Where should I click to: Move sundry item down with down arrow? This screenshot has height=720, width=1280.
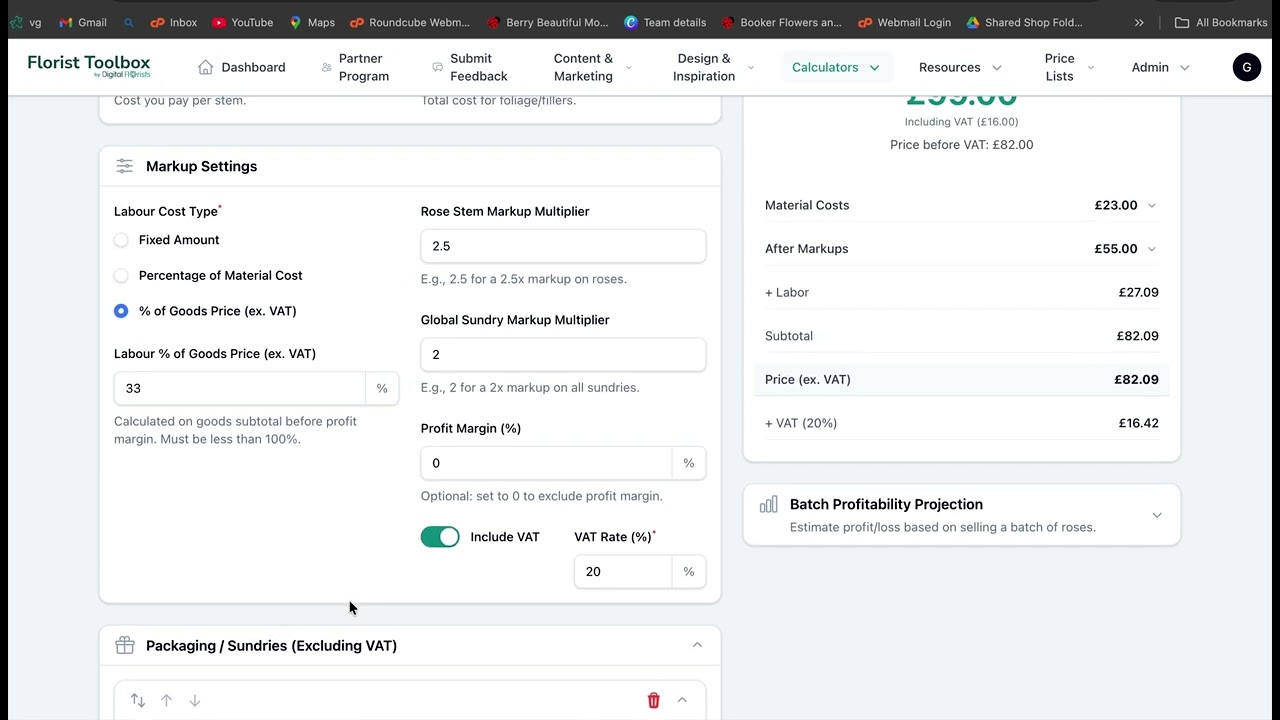click(x=195, y=701)
